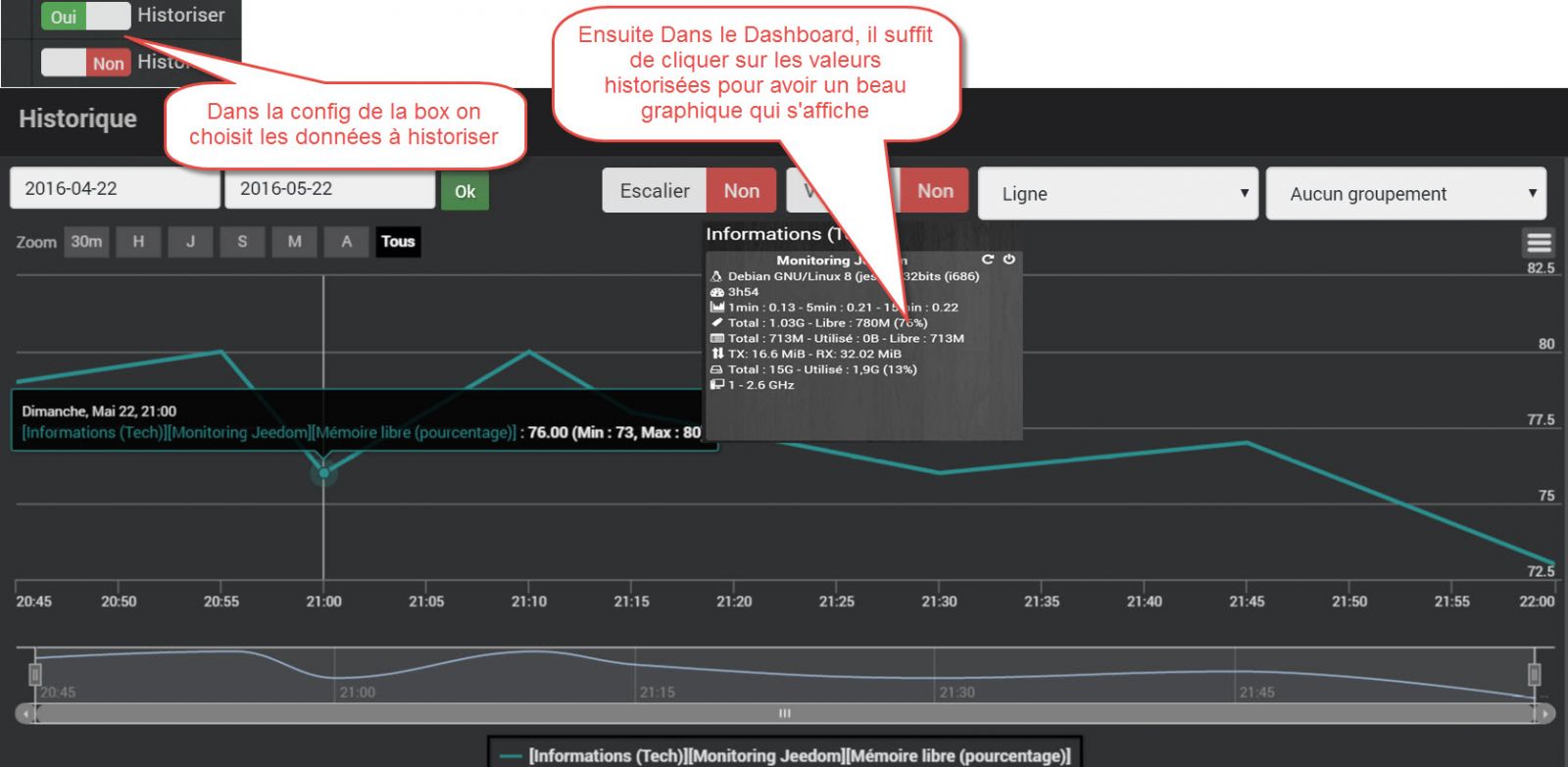Click the load average icon beside 1min
1568x767 pixels.
(x=716, y=308)
